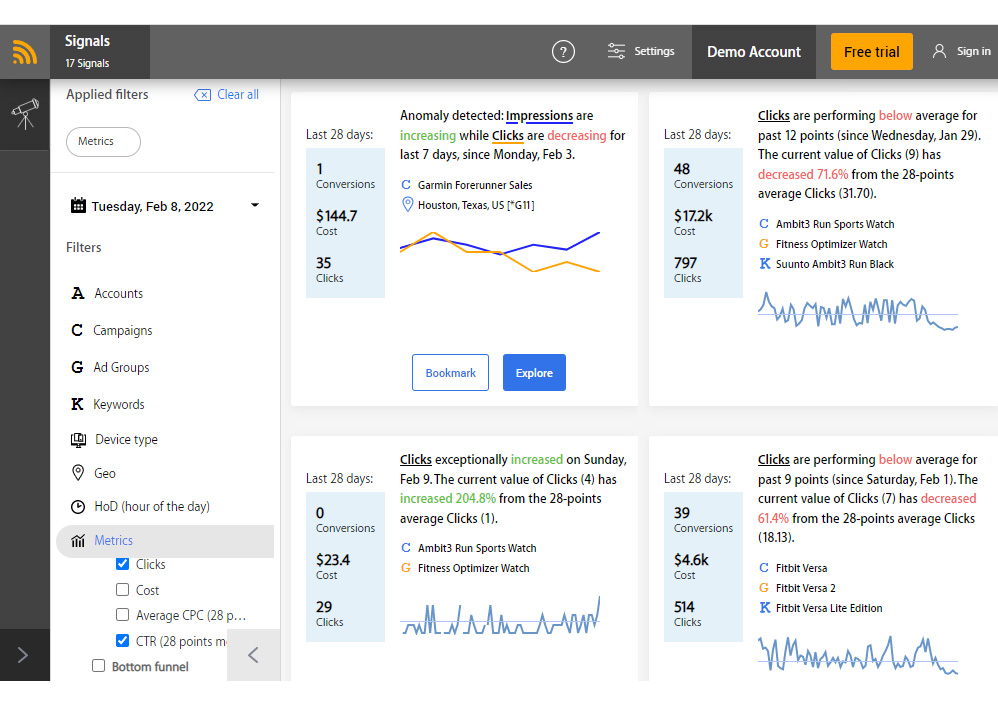Click the Geo location pin icon
The image size is (998, 705).
(78, 473)
